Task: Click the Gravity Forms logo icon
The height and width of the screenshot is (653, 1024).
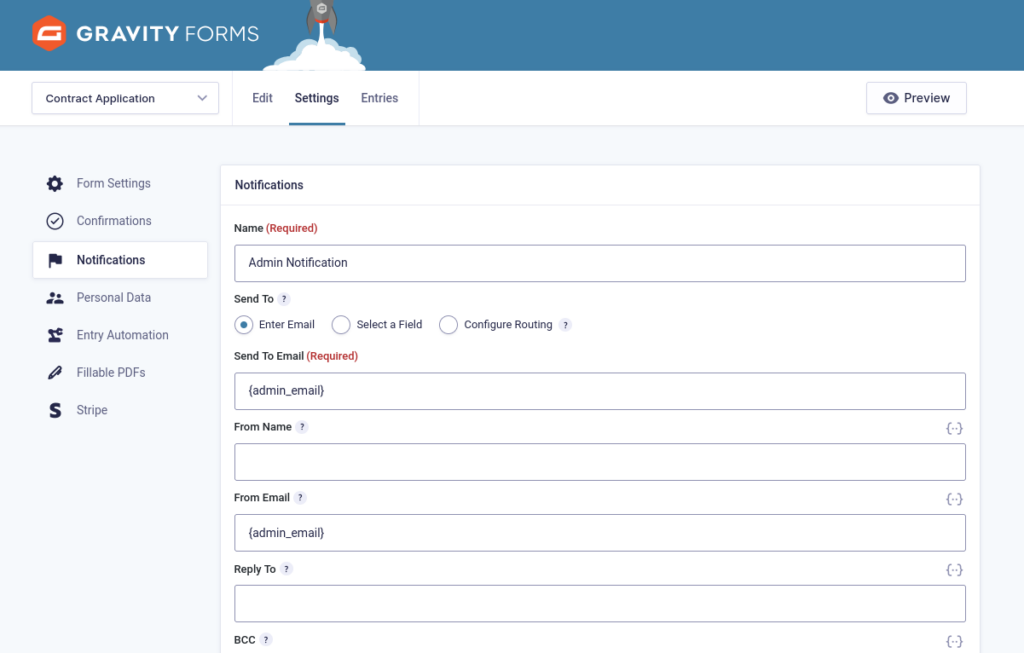Action: point(49,33)
